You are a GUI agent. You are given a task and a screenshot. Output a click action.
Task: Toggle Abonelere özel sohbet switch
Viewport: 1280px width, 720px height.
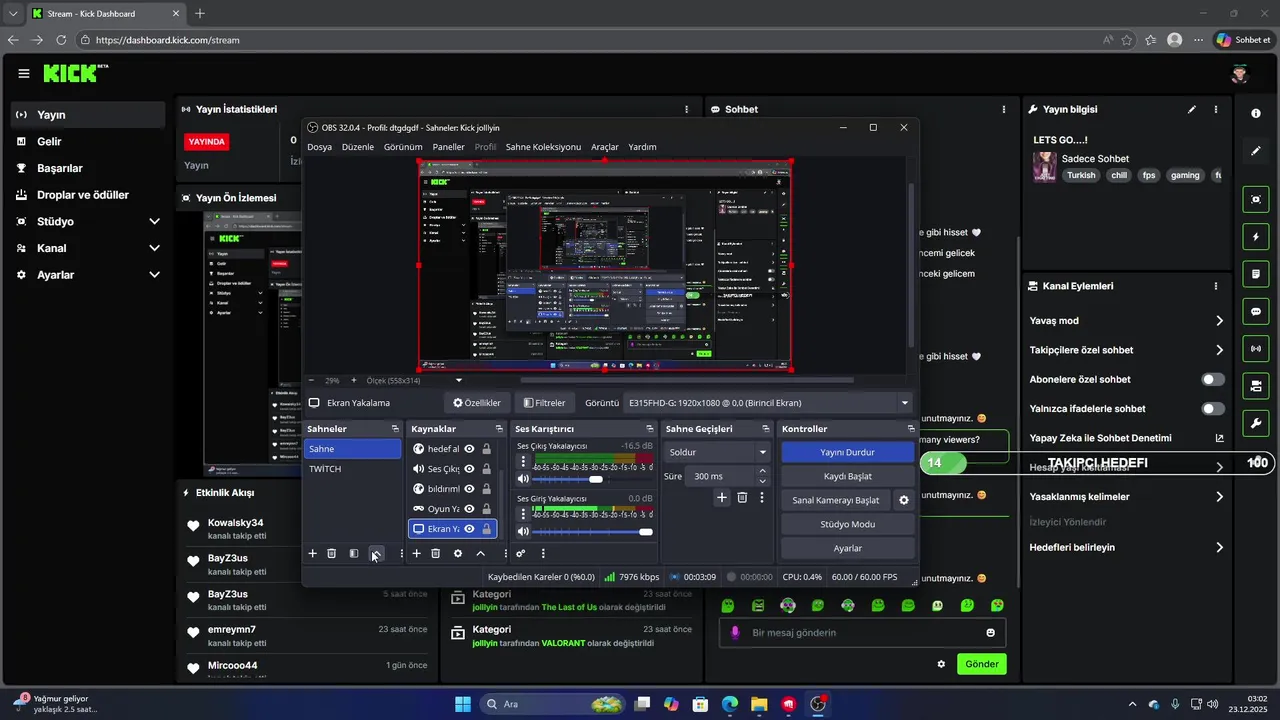1213,380
